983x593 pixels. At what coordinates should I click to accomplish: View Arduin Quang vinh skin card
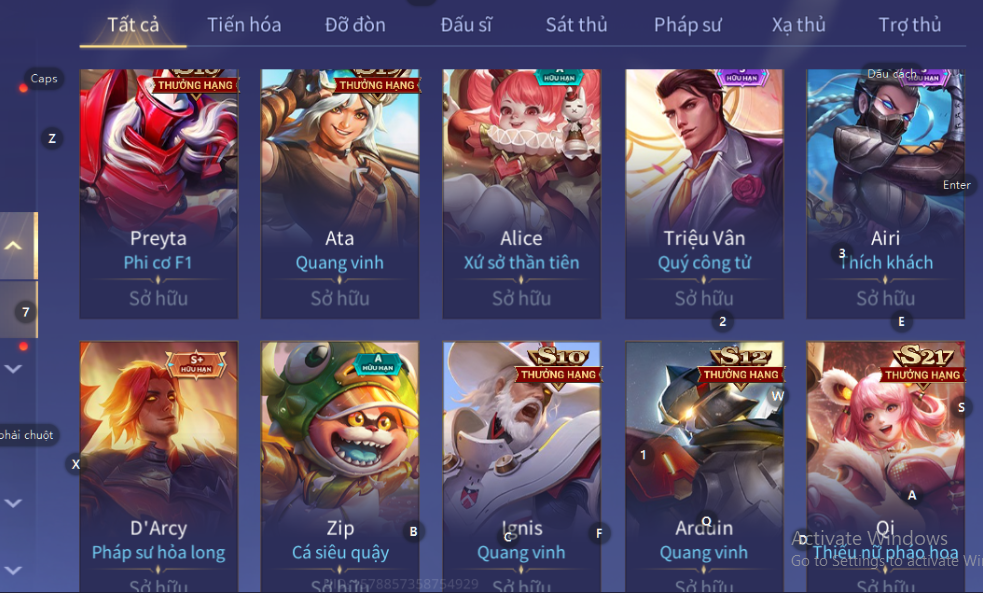704,467
